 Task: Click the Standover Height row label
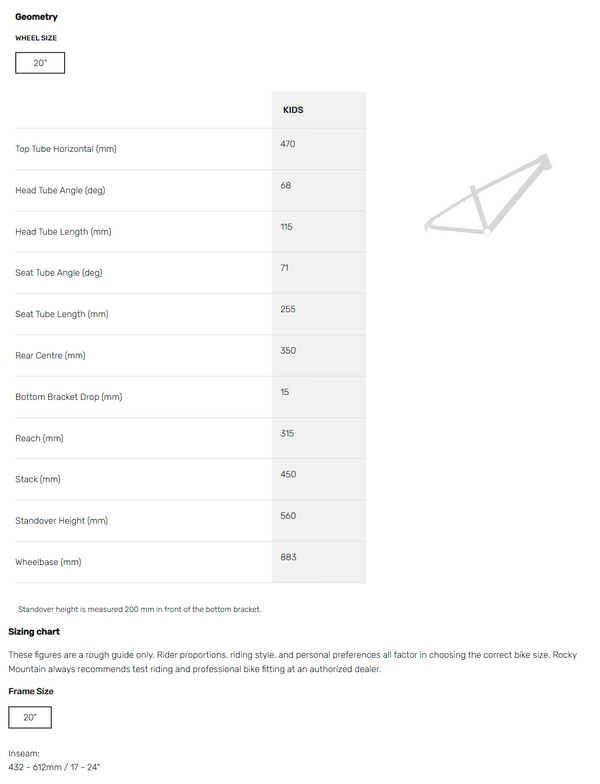tap(62, 521)
